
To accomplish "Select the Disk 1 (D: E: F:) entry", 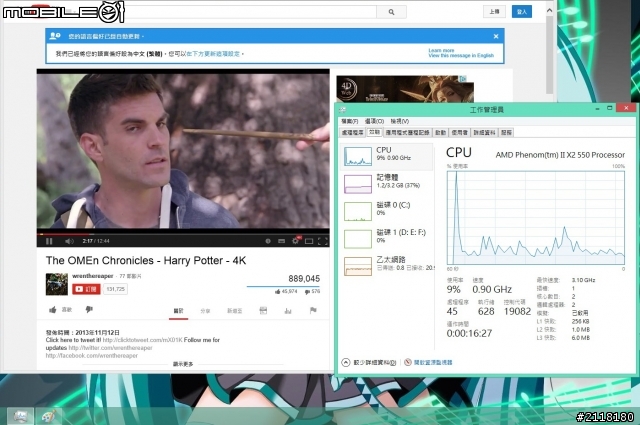I will 387,238.
